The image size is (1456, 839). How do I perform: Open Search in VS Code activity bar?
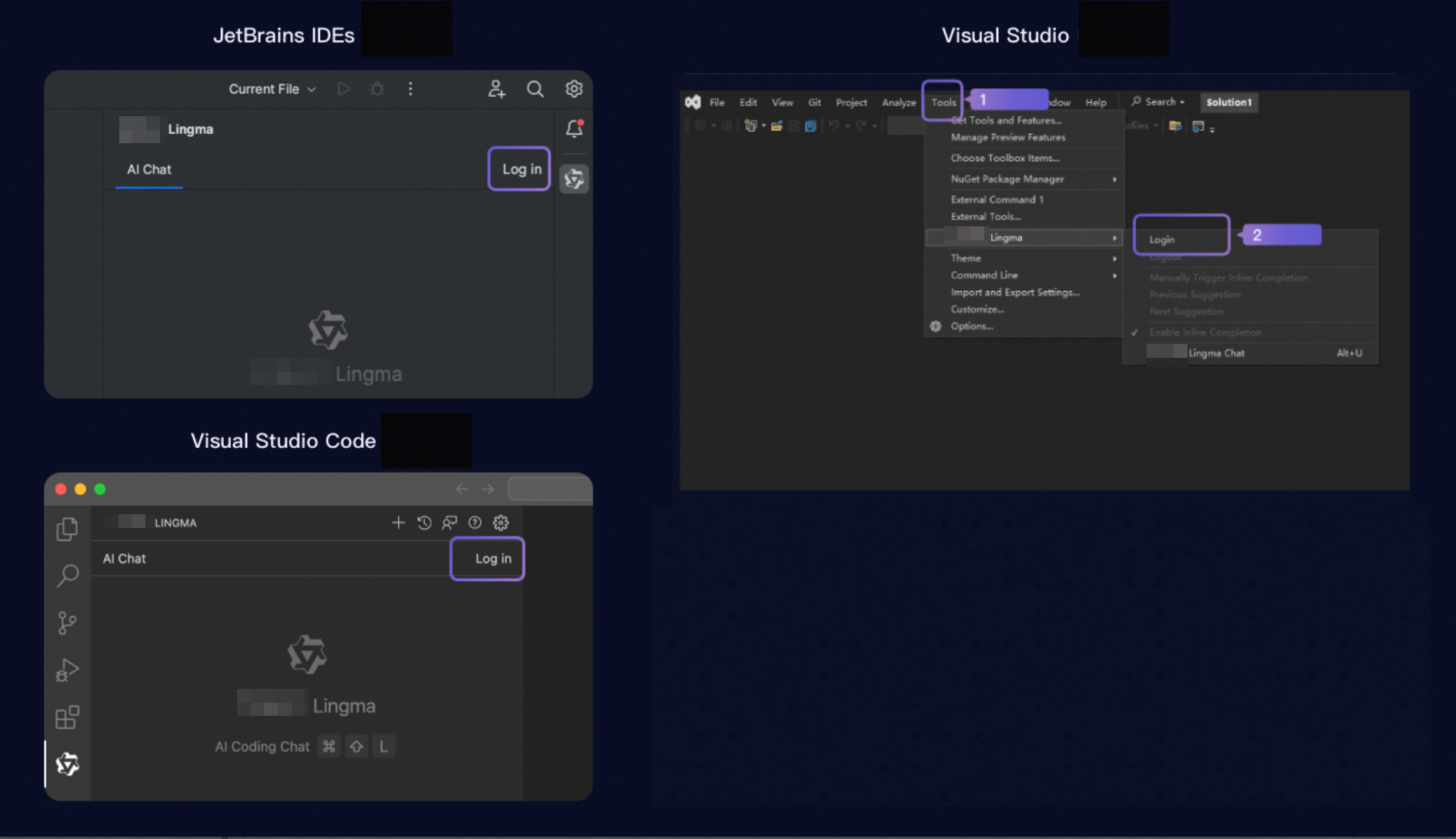[x=68, y=575]
